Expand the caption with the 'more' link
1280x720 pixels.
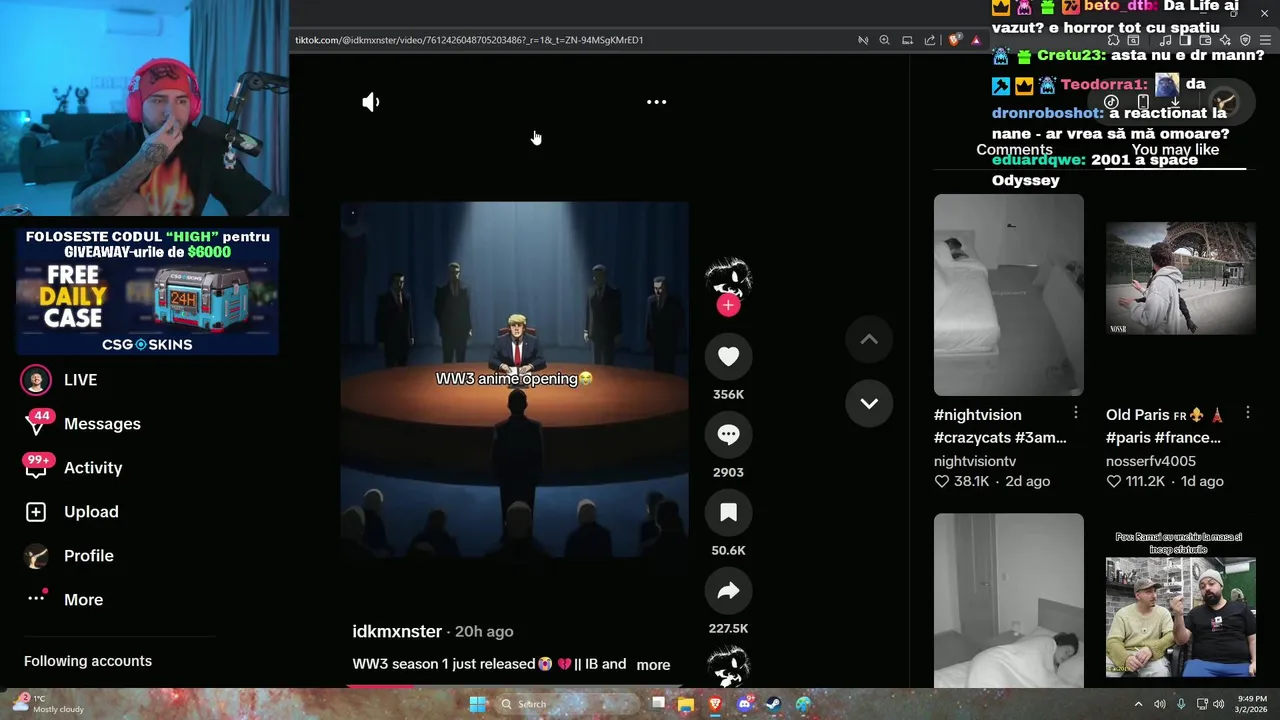[x=653, y=665]
